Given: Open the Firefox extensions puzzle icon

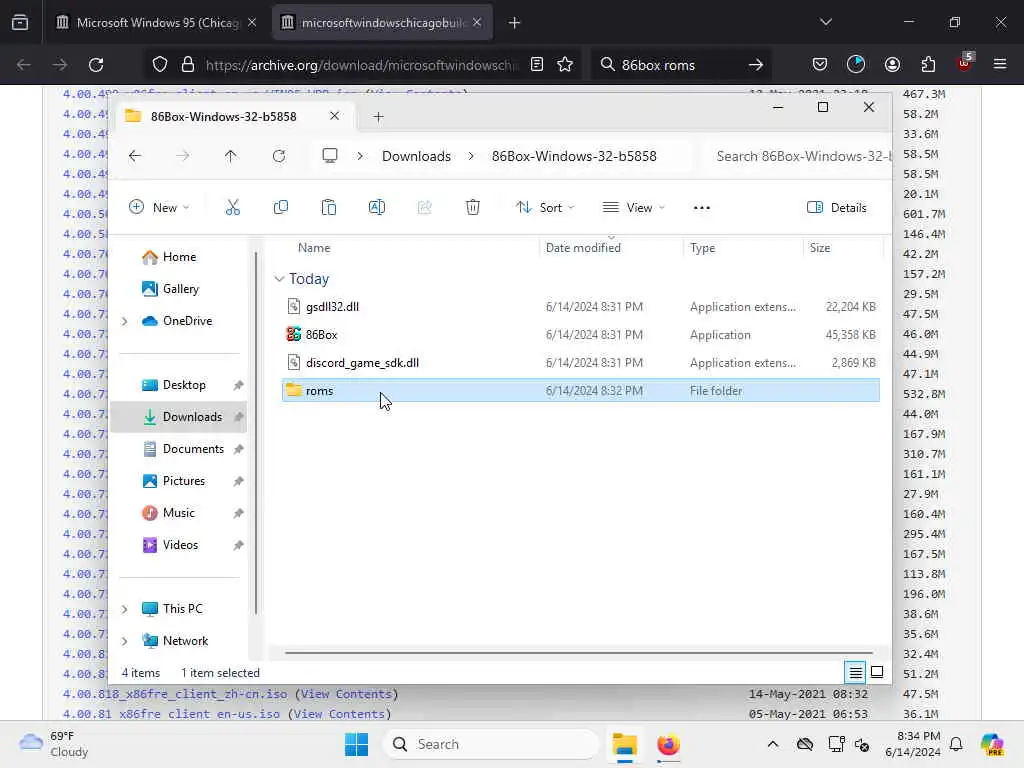Looking at the screenshot, I should [x=928, y=65].
